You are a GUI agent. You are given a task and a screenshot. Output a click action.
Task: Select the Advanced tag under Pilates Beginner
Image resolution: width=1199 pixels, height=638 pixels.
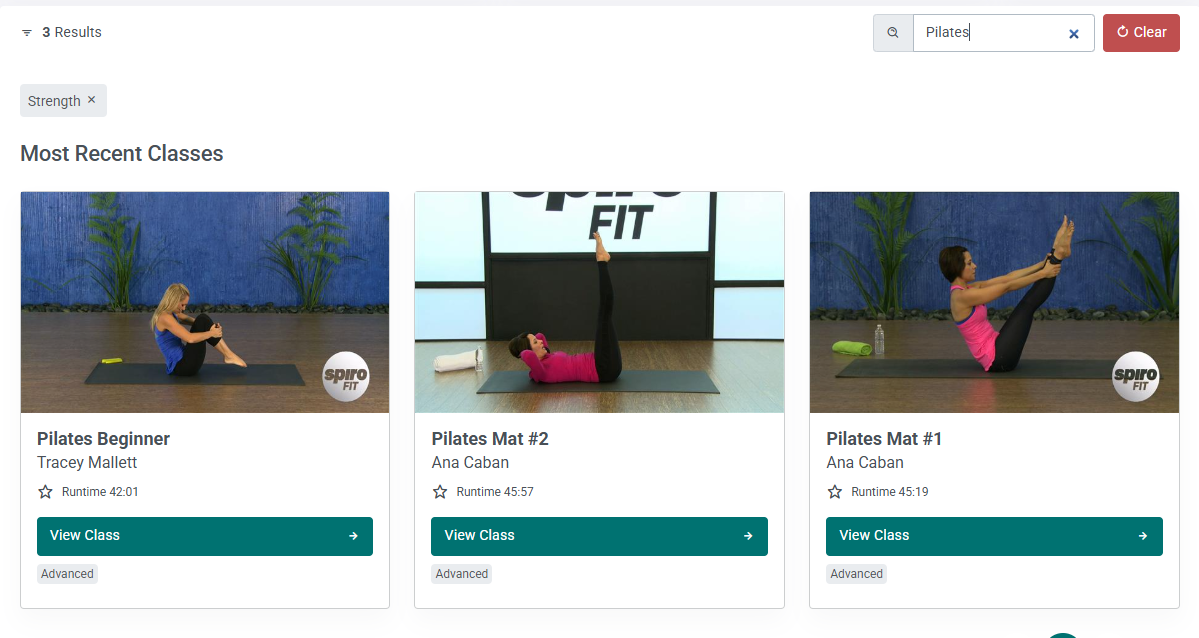coord(66,573)
